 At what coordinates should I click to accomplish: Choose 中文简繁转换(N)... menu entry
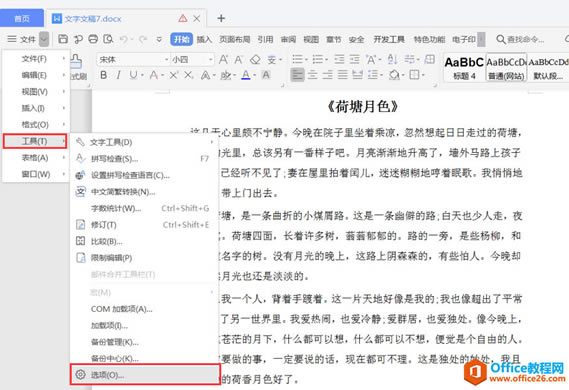pyautogui.click(x=144, y=192)
